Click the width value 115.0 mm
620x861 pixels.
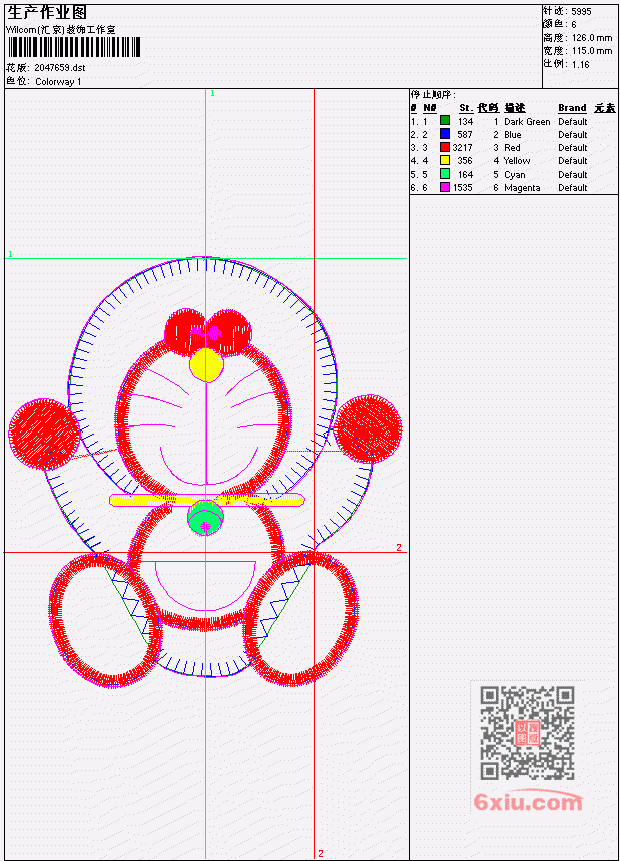(592, 51)
